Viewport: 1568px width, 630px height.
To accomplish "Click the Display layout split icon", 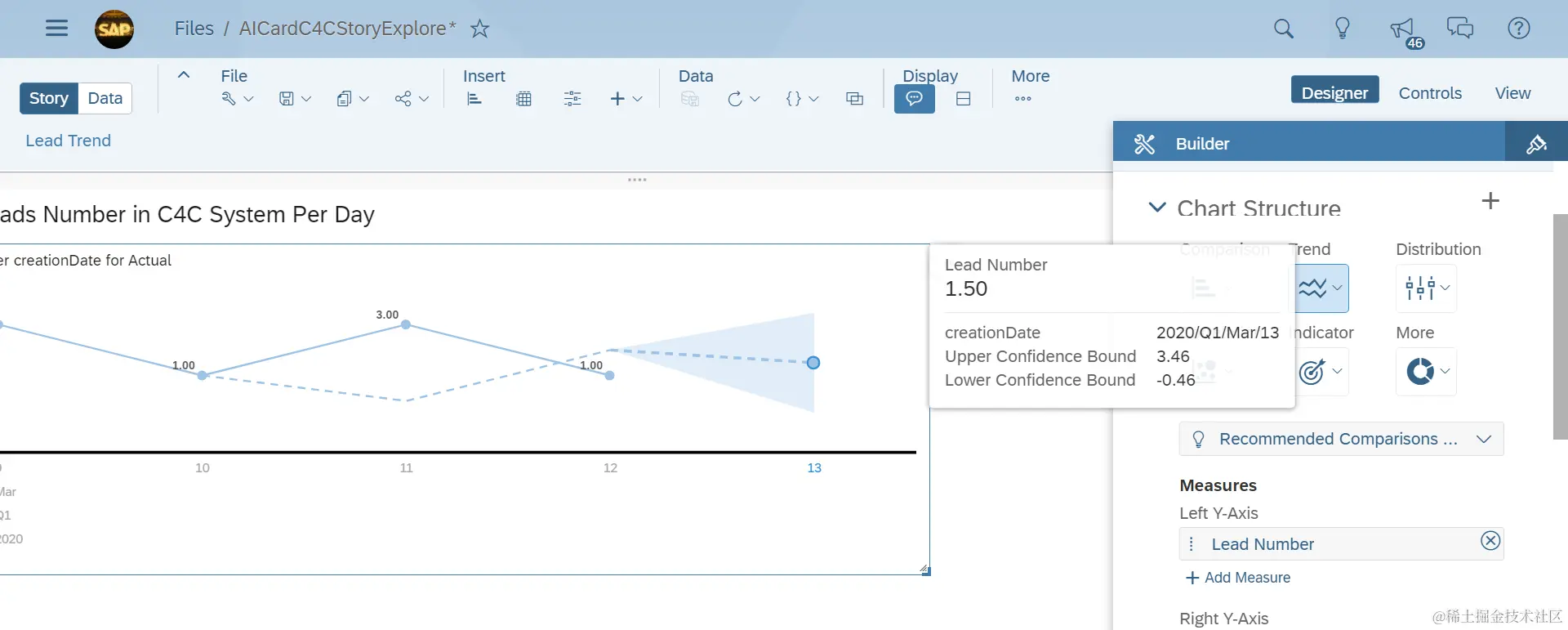I will click(x=964, y=99).
